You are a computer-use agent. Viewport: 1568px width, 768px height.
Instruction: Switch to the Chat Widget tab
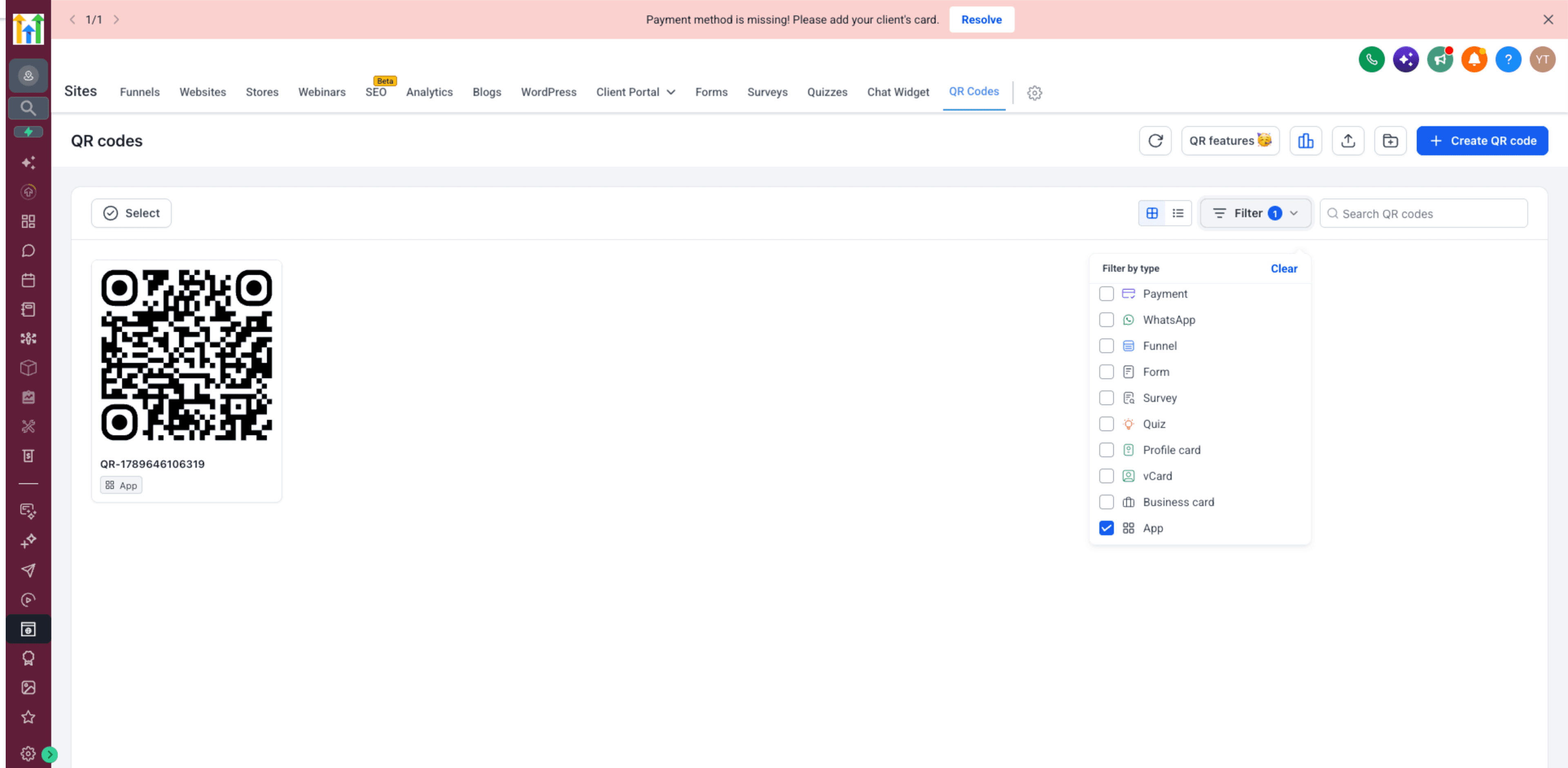coord(898,92)
